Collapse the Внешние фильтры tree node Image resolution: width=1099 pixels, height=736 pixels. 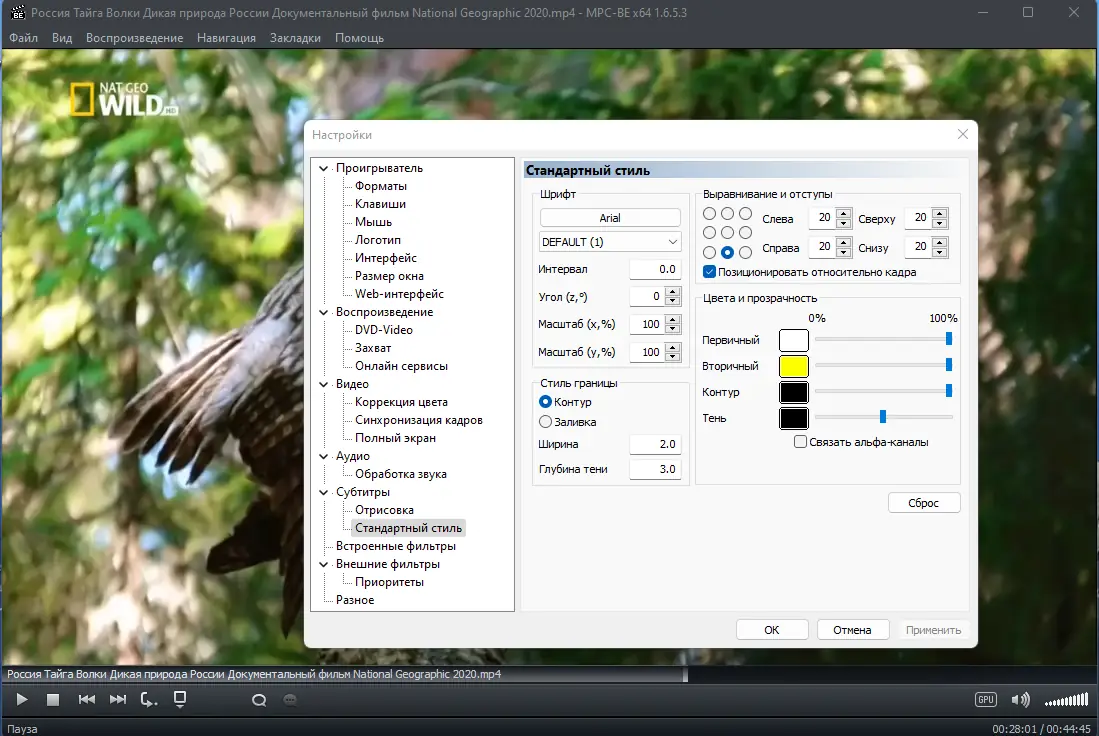tap(323, 564)
